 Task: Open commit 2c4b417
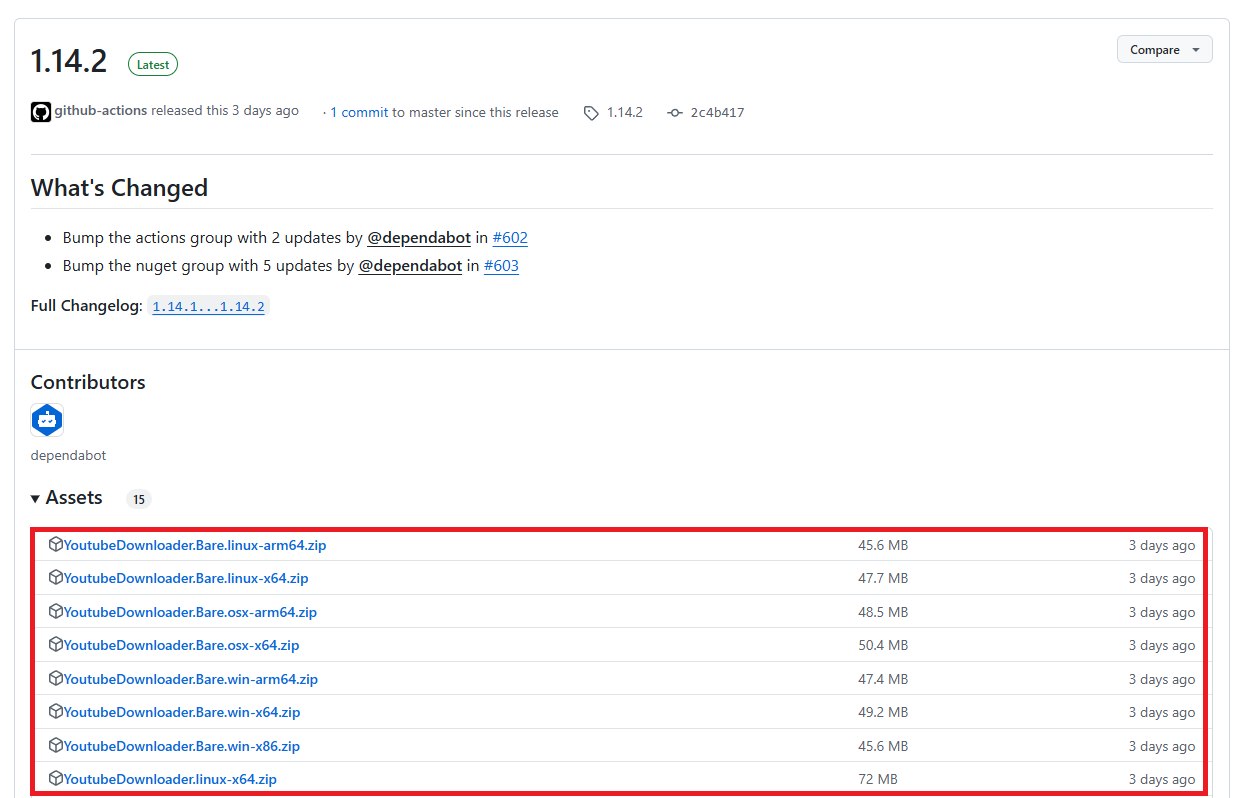(x=717, y=112)
